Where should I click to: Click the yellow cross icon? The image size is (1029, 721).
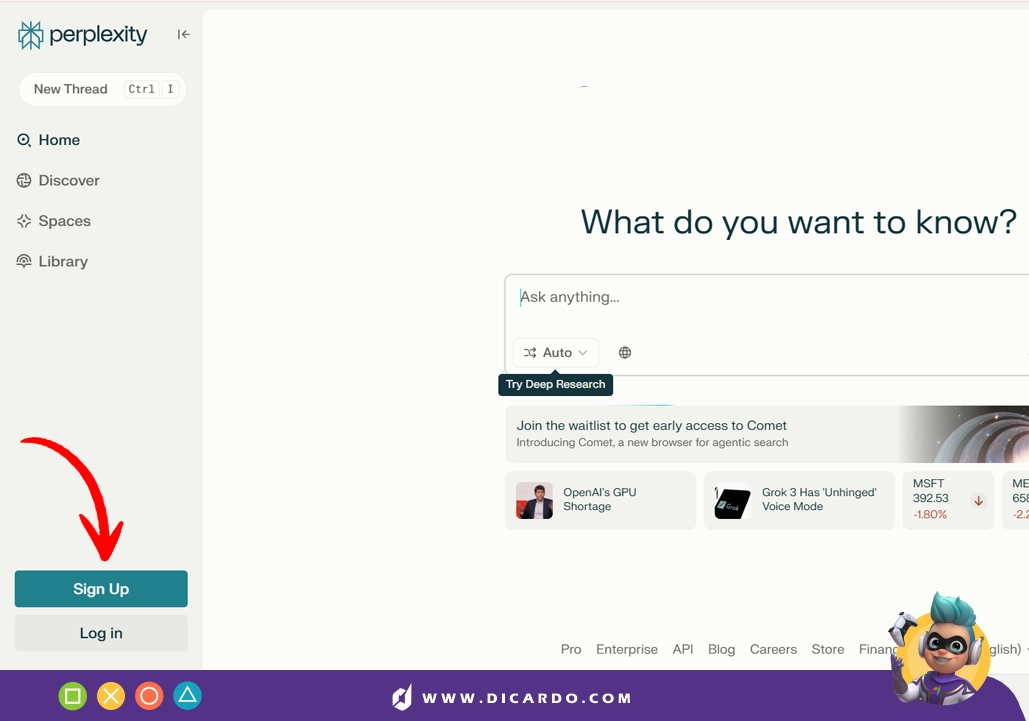click(111, 696)
